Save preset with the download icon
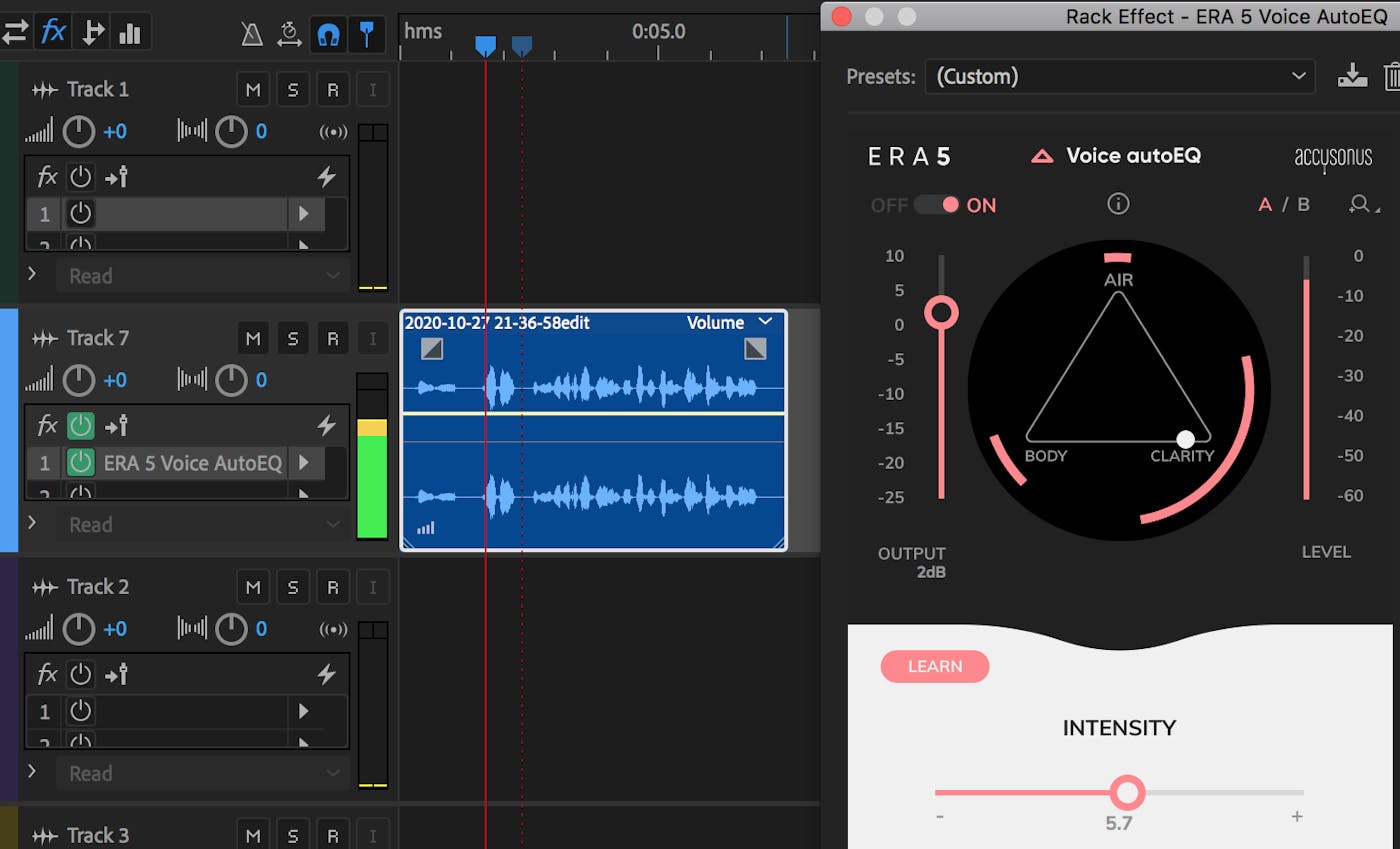The width and height of the screenshot is (1400, 849). tap(1352, 76)
